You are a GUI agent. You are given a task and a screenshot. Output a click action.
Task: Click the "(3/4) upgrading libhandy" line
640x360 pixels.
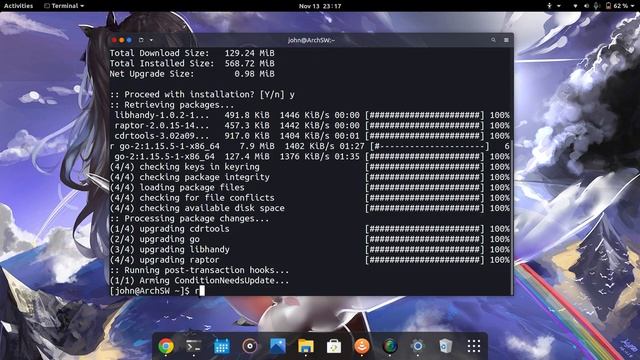point(309,249)
